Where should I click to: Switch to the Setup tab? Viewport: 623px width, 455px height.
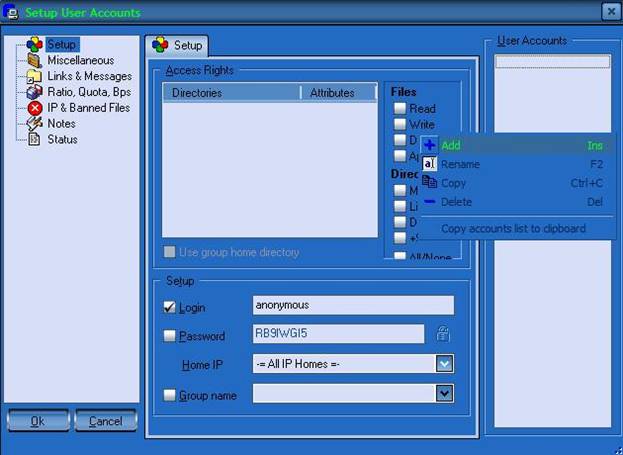point(177,45)
